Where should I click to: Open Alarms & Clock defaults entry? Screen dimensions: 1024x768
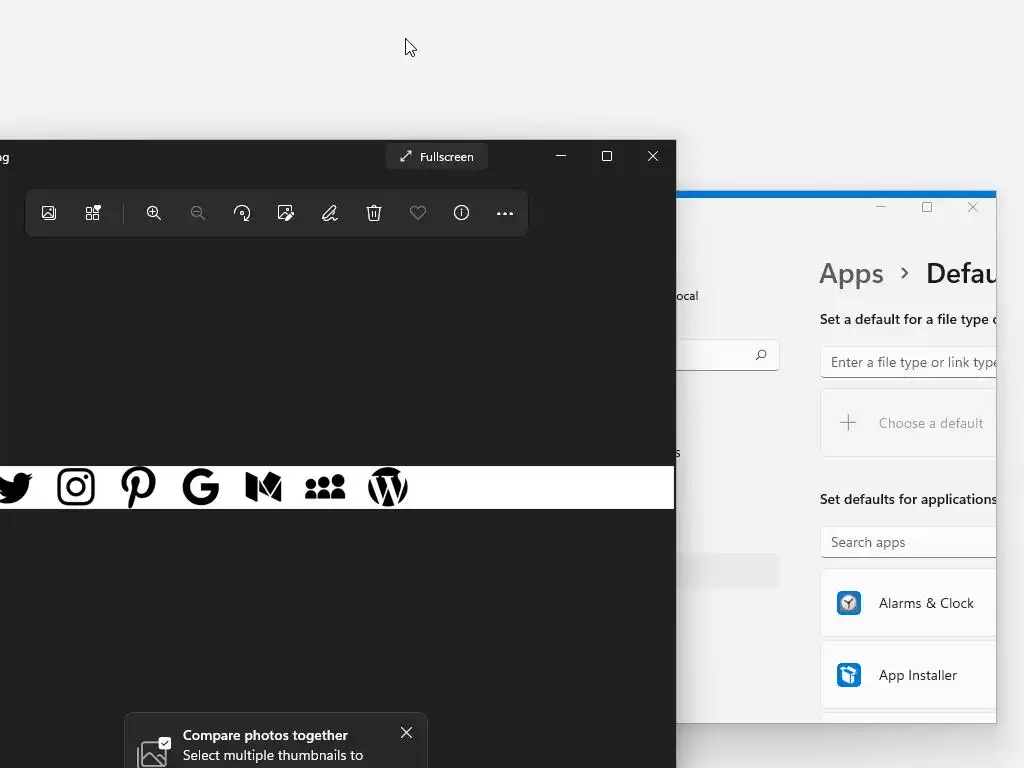coord(908,603)
